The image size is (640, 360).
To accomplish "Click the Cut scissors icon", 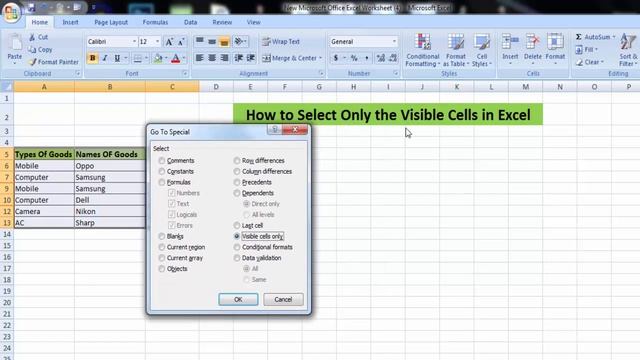I will click(32, 37).
